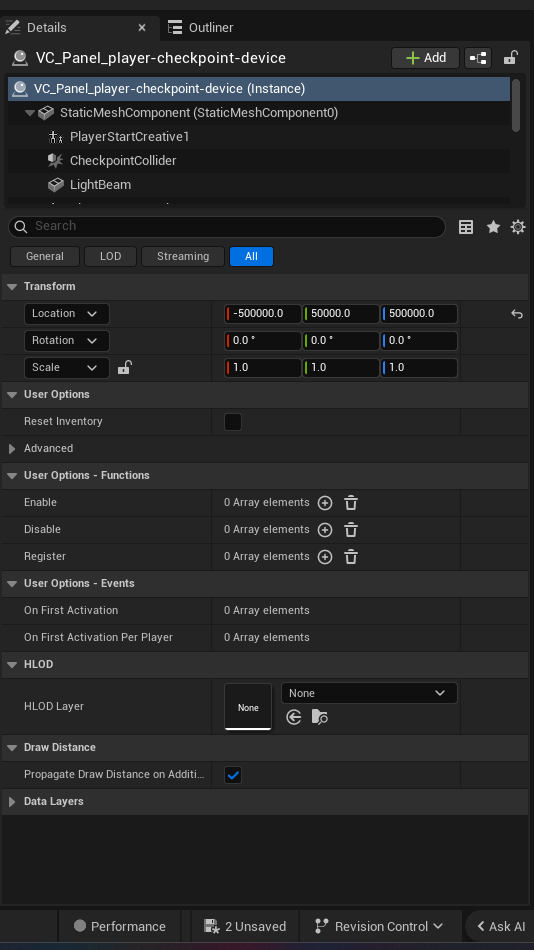Click the 2 Unsaved button
The image size is (534, 950).
click(x=245, y=926)
